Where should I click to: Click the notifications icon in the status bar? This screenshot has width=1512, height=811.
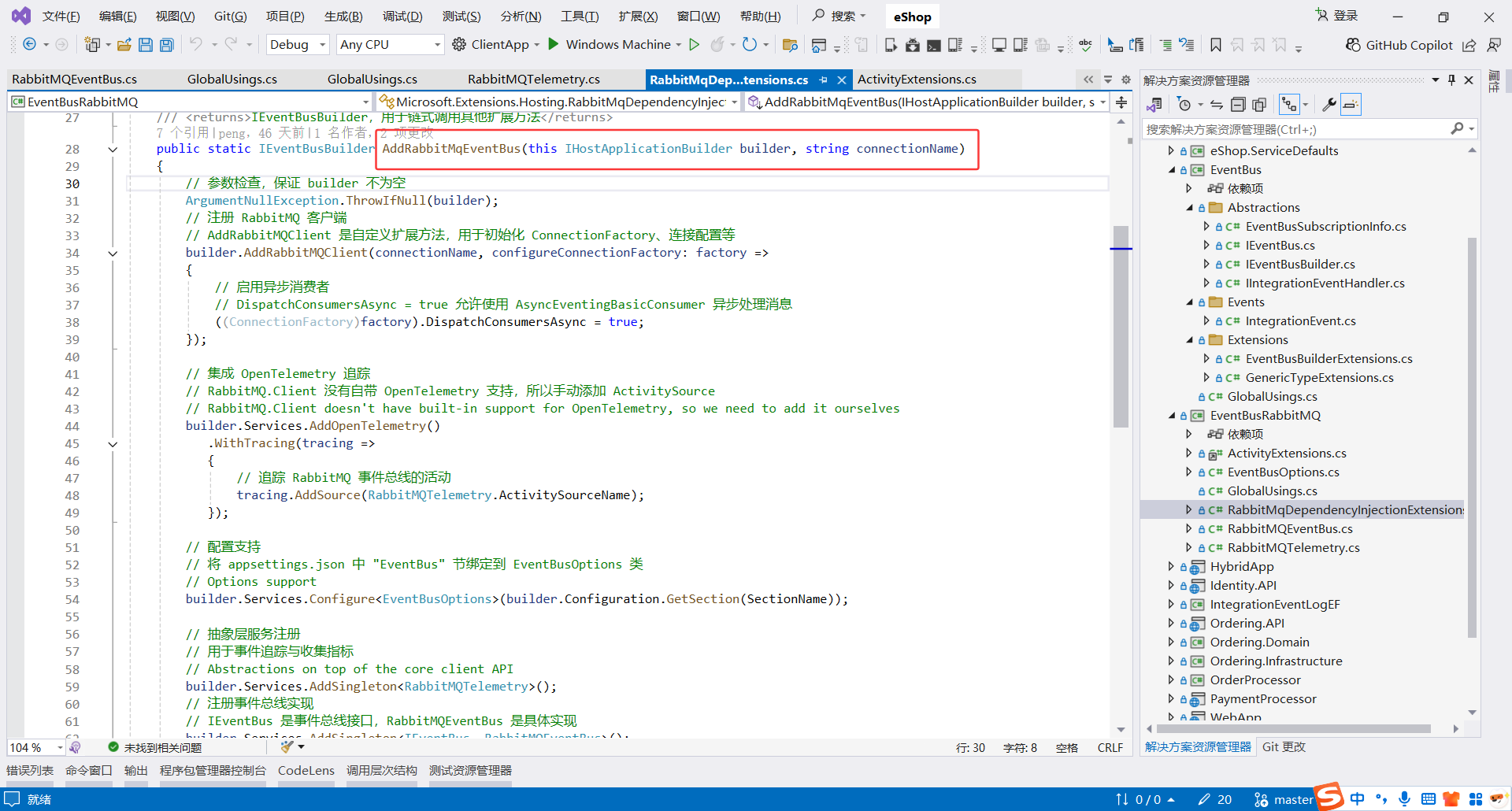tap(12, 799)
